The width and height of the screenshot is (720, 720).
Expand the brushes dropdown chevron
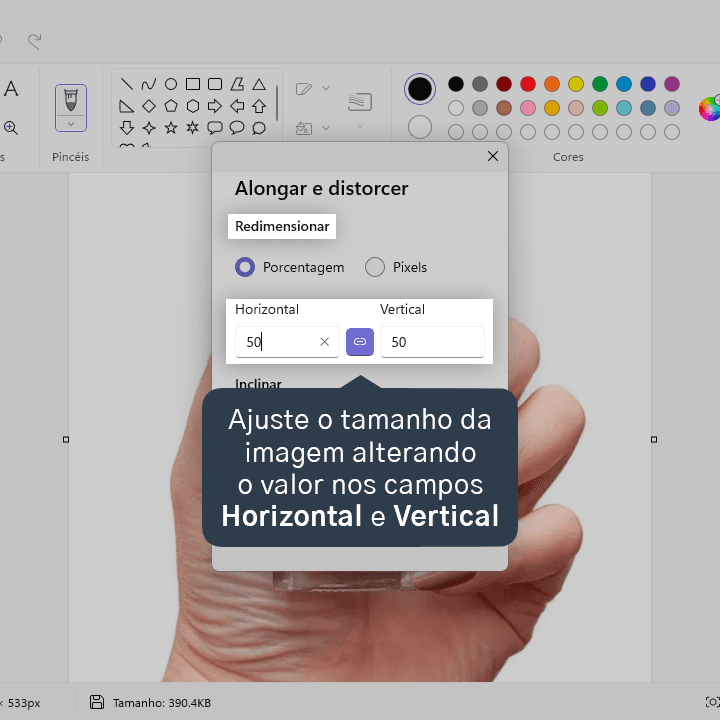point(71,124)
